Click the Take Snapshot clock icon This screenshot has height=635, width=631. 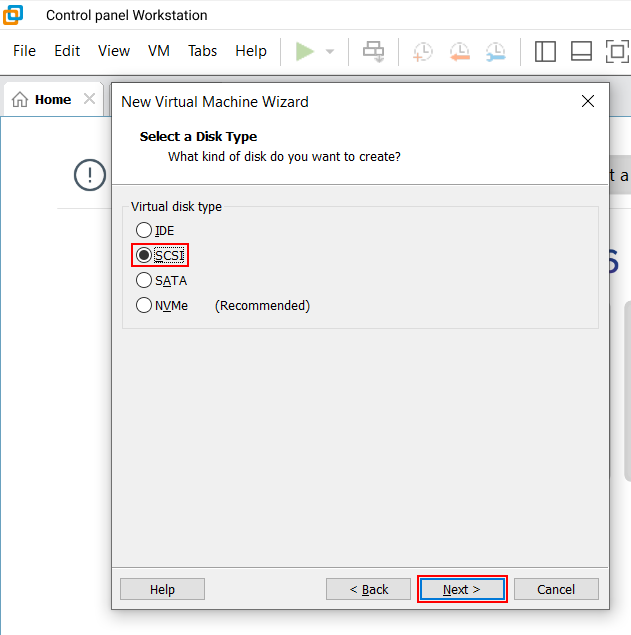tap(423, 51)
